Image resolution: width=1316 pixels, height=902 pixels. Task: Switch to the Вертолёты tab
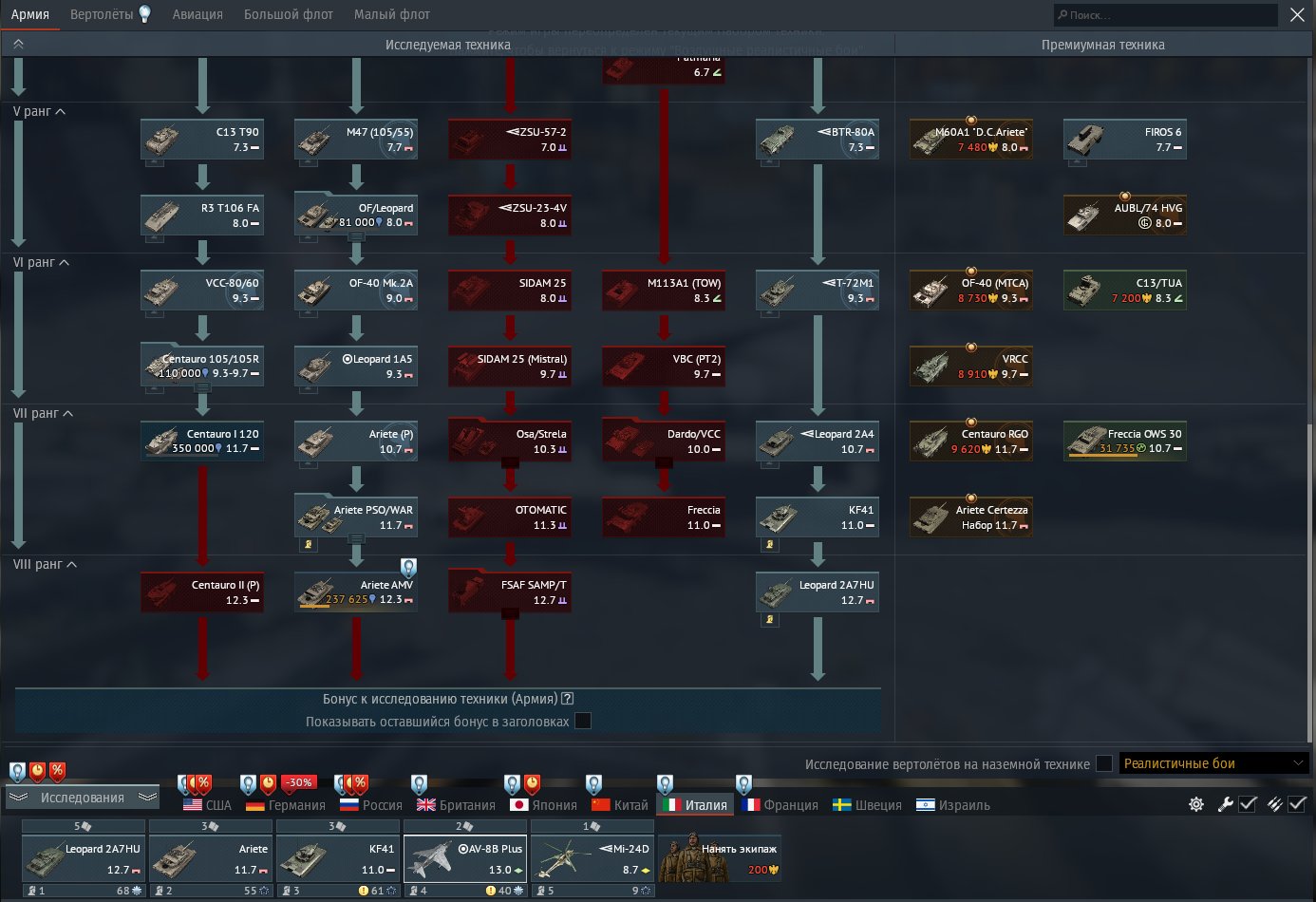pos(102,14)
